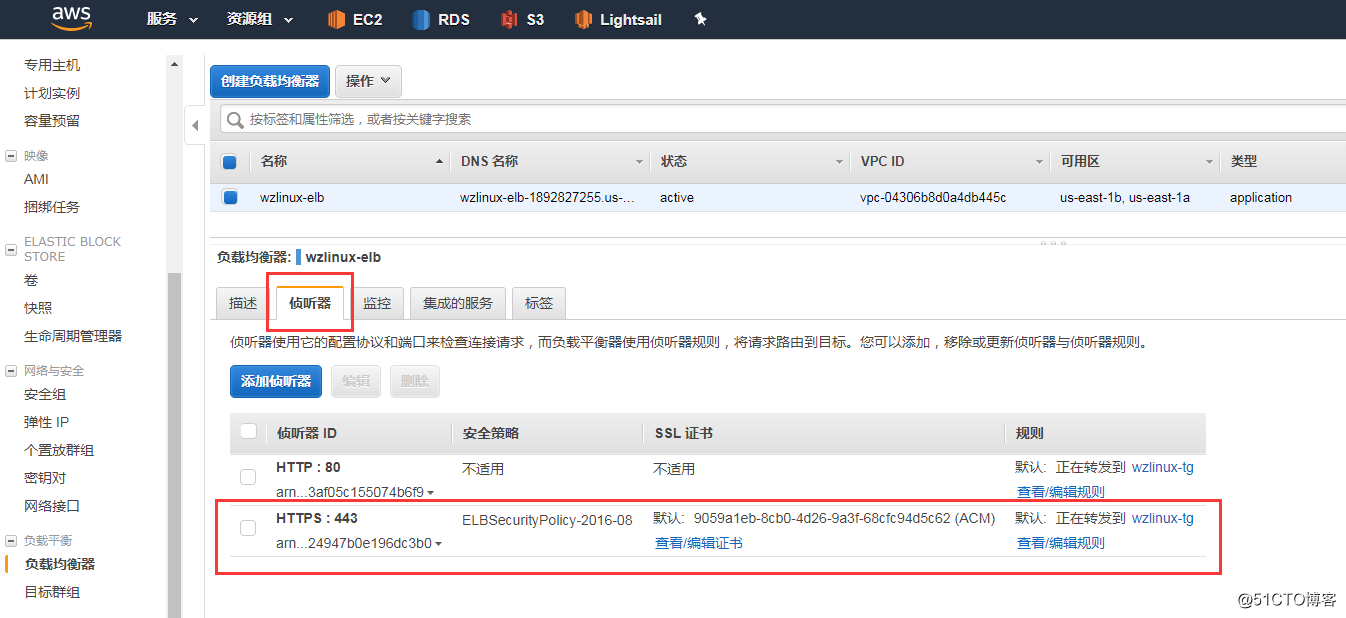Open 查看/编辑规则 for HTTP:80 listener

[x=1061, y=492]
